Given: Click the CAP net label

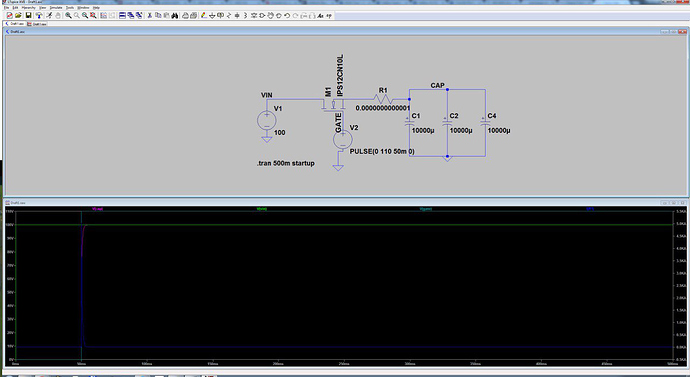Looking at the screenshot, I should click(437, 85).
